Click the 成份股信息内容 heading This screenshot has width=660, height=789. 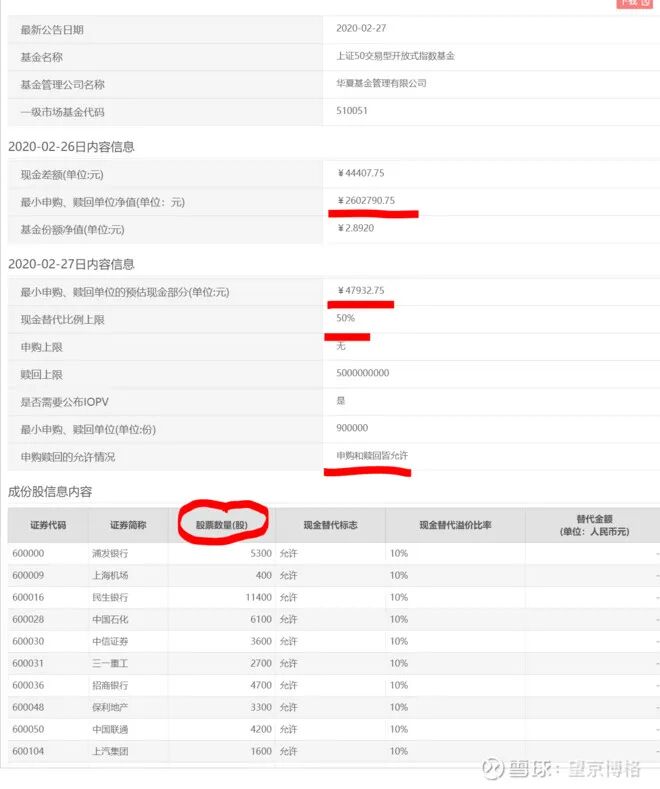point(50,492)
